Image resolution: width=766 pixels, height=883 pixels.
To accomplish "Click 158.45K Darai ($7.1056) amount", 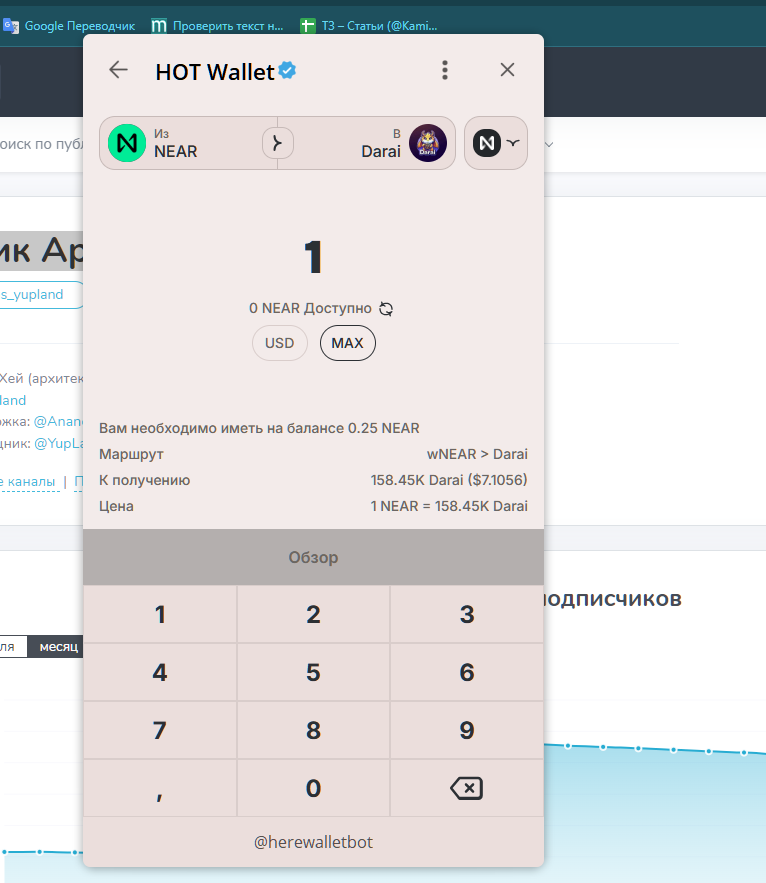I will (449, 480).
